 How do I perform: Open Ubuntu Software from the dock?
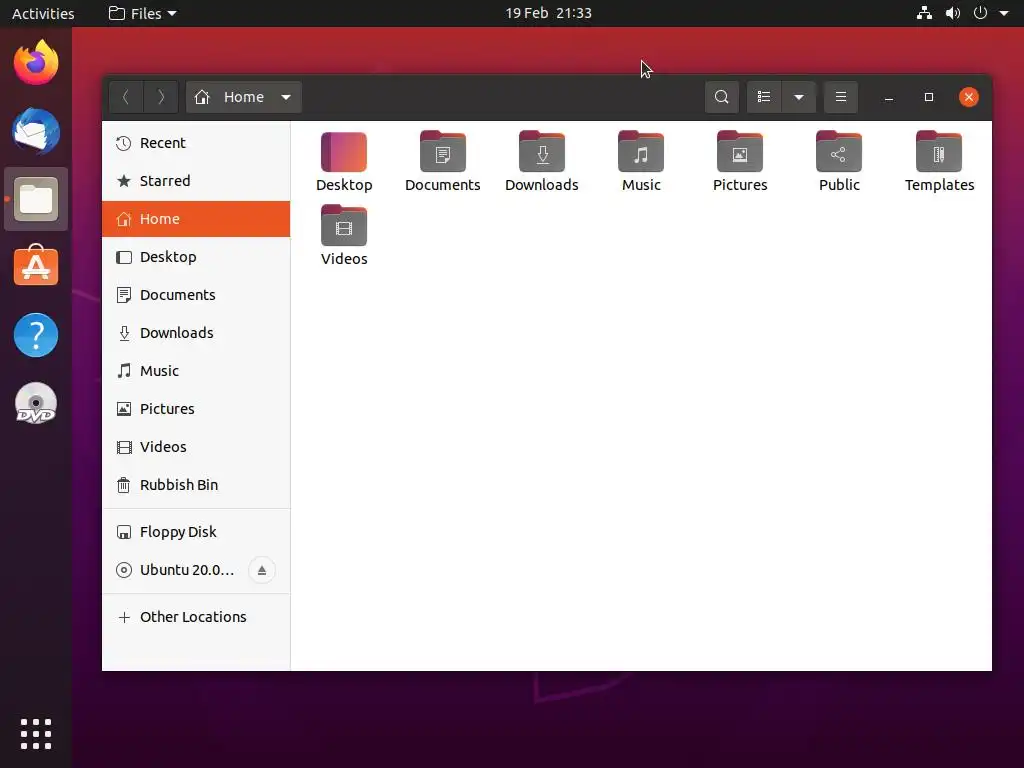pyautogui.click(x=36, y=266)
